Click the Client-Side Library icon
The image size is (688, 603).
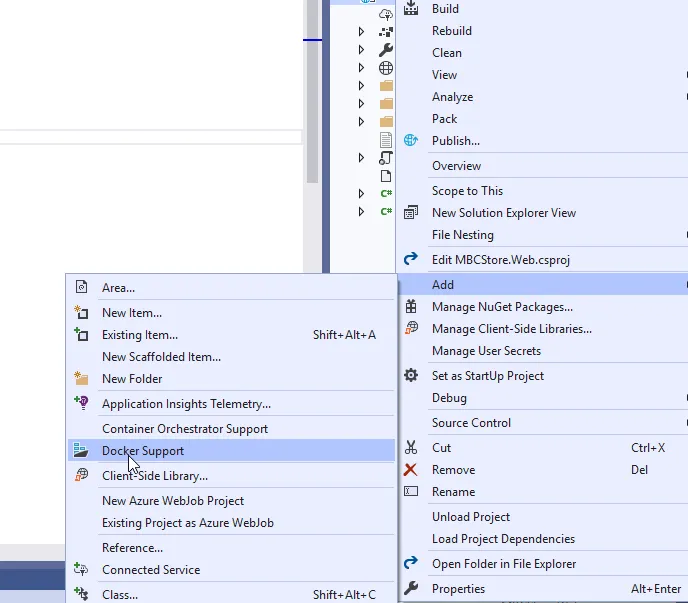[81, 475]
